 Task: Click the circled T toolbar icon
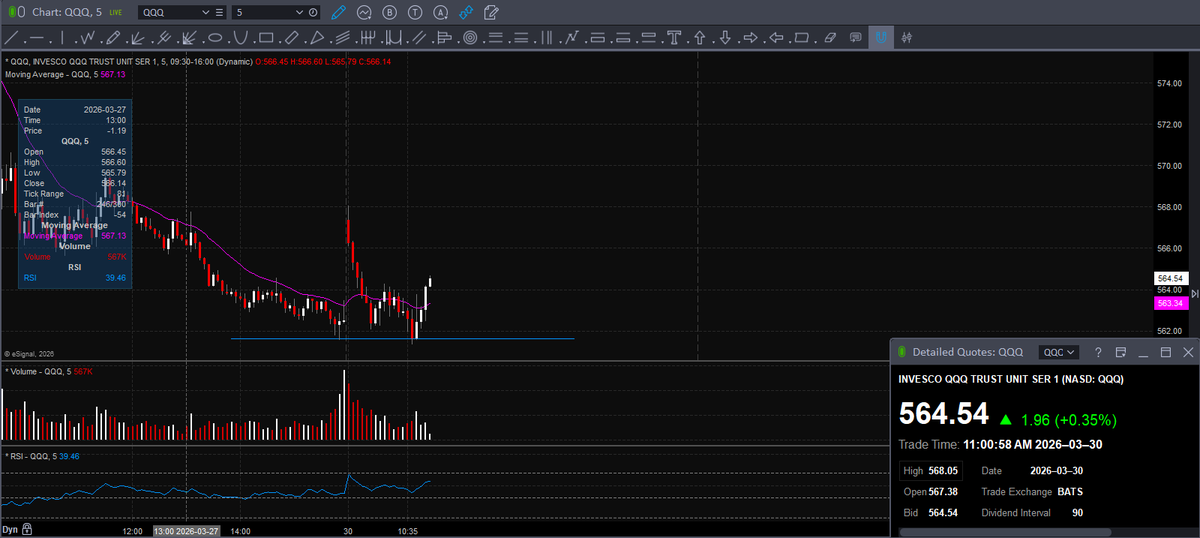414,13
